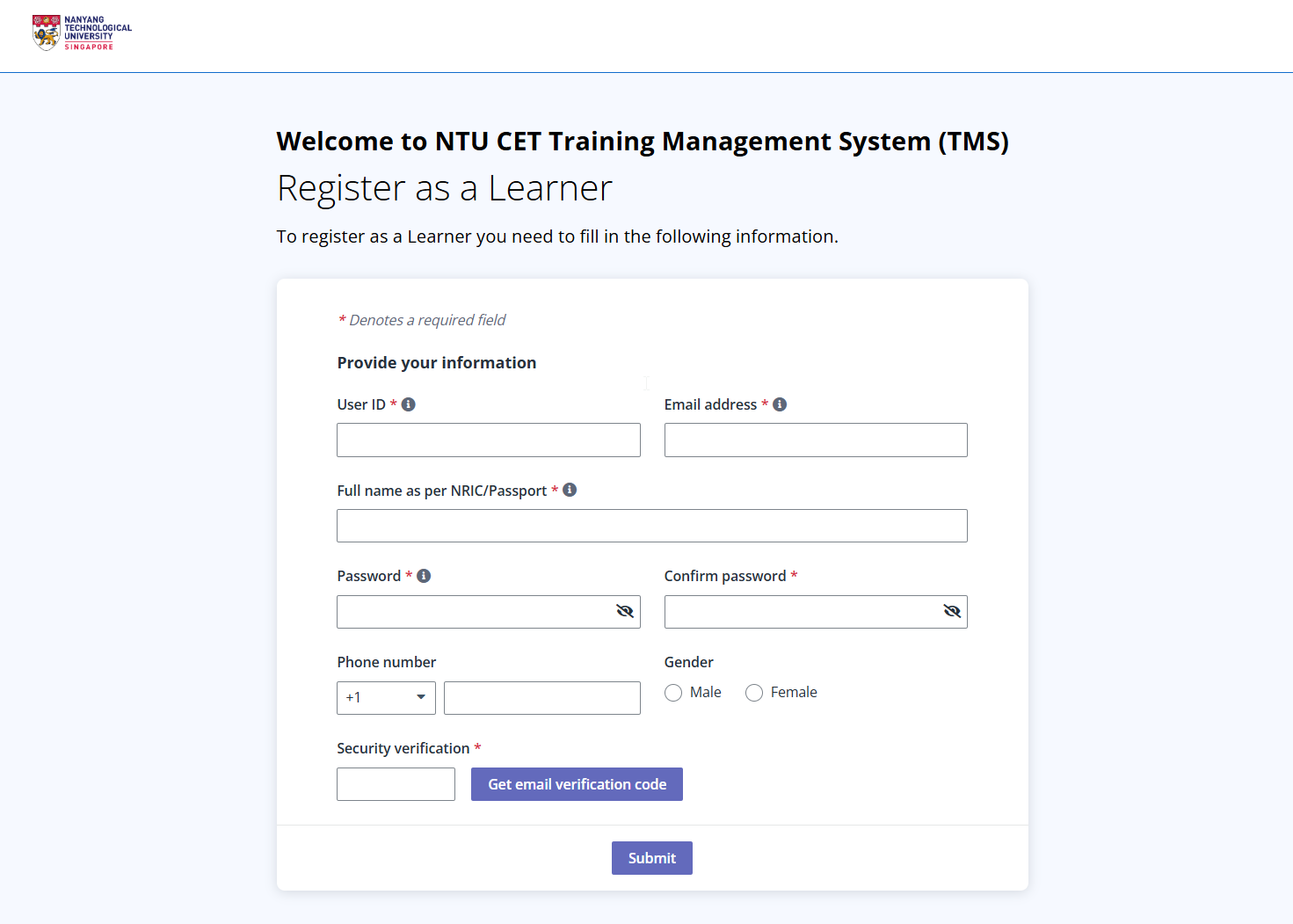Click the country code dropdown arrow

point(420,697)
